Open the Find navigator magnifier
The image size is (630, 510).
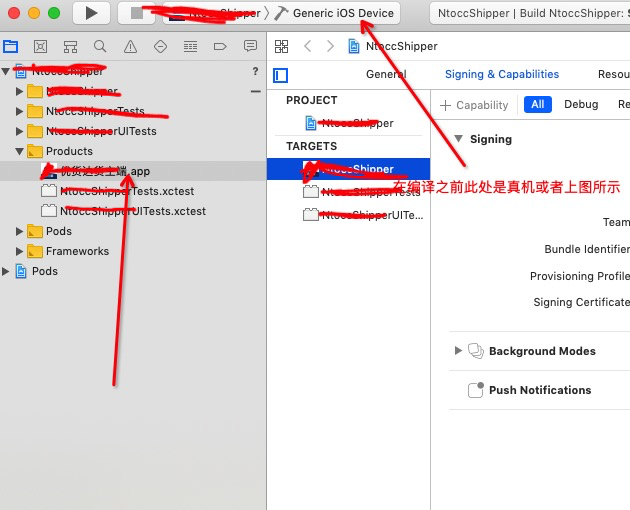pos(100,47)
